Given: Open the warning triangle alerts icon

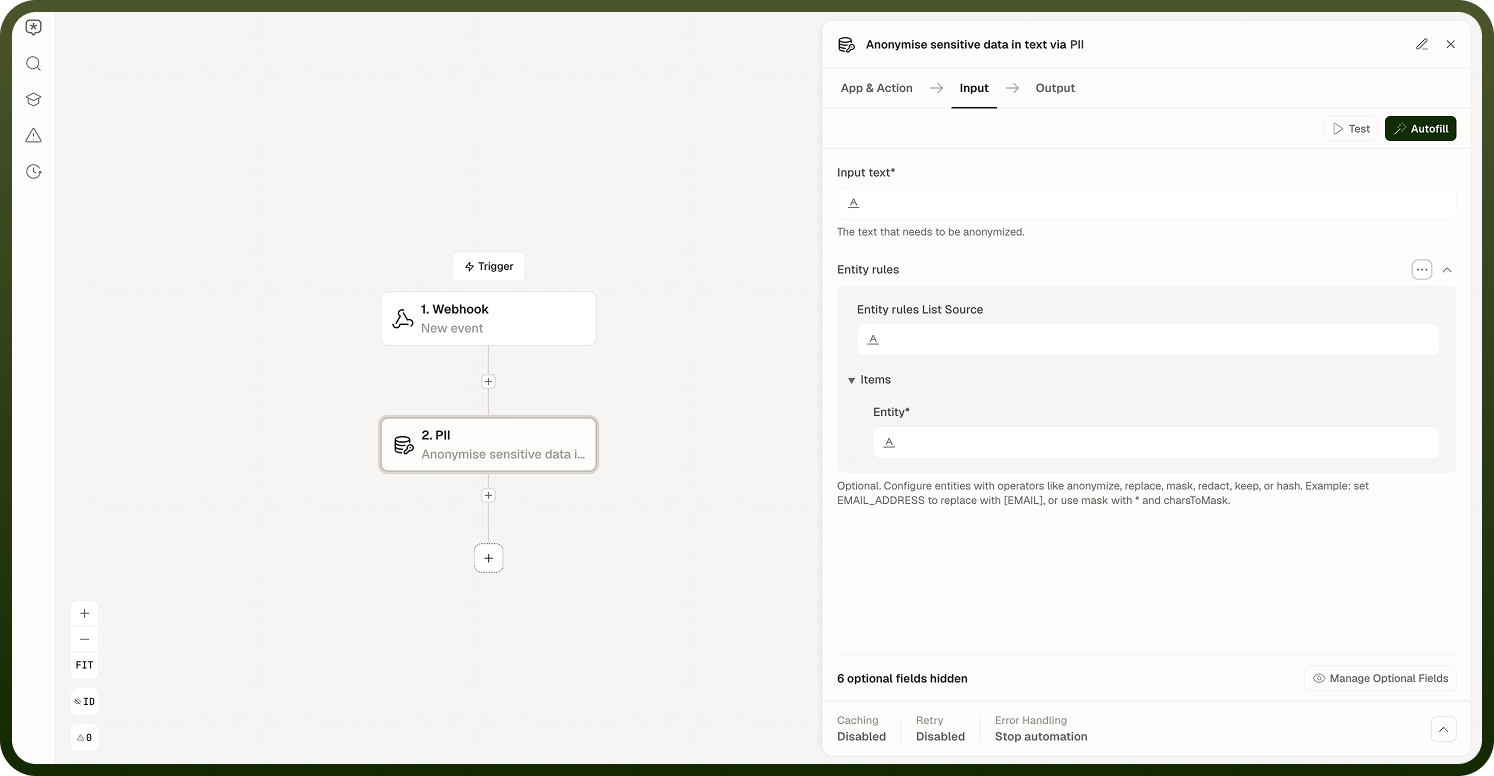Looking at the screenshot, I should point(33,136).
